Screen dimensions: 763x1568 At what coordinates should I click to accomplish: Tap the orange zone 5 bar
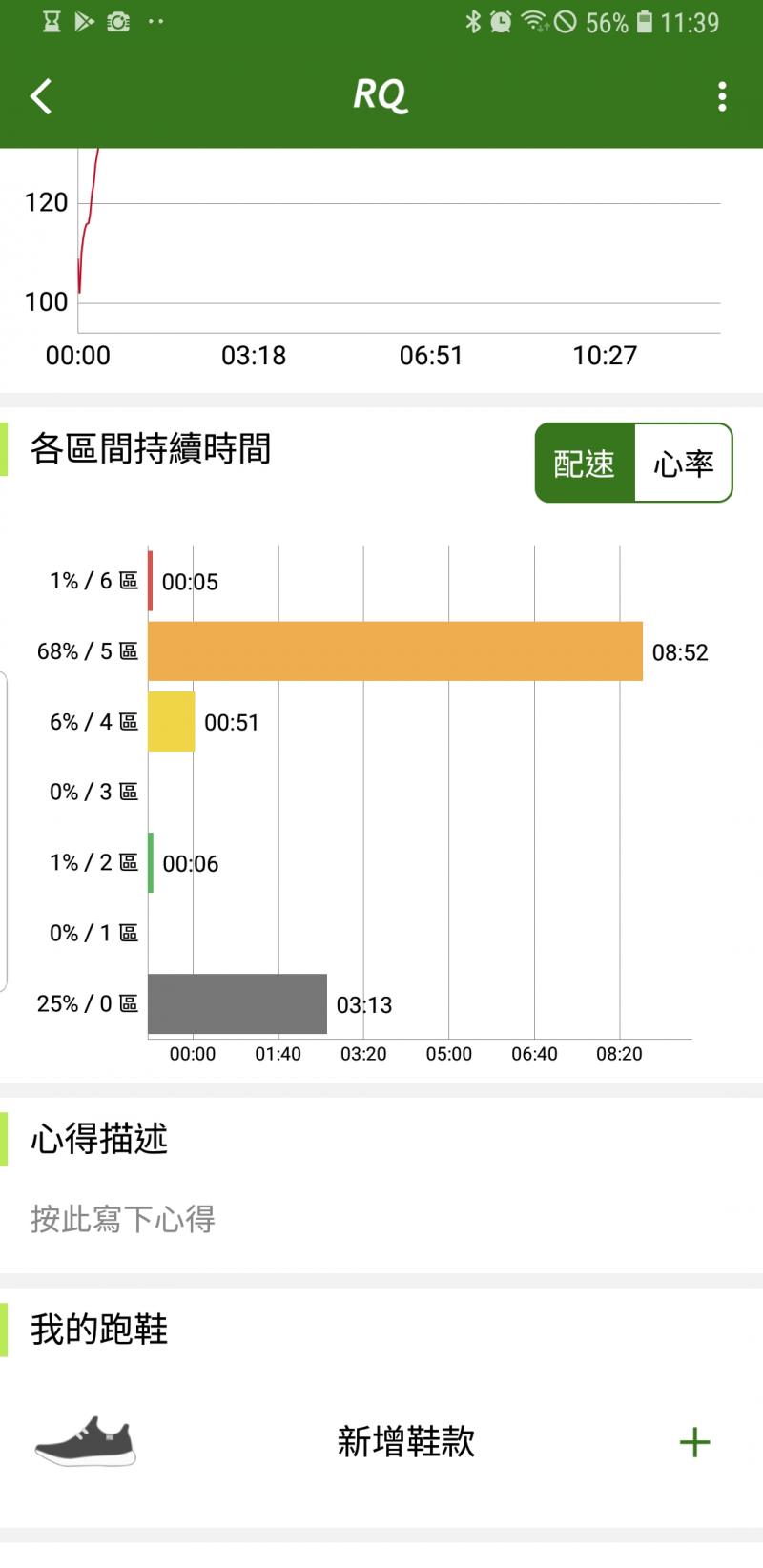395,651
